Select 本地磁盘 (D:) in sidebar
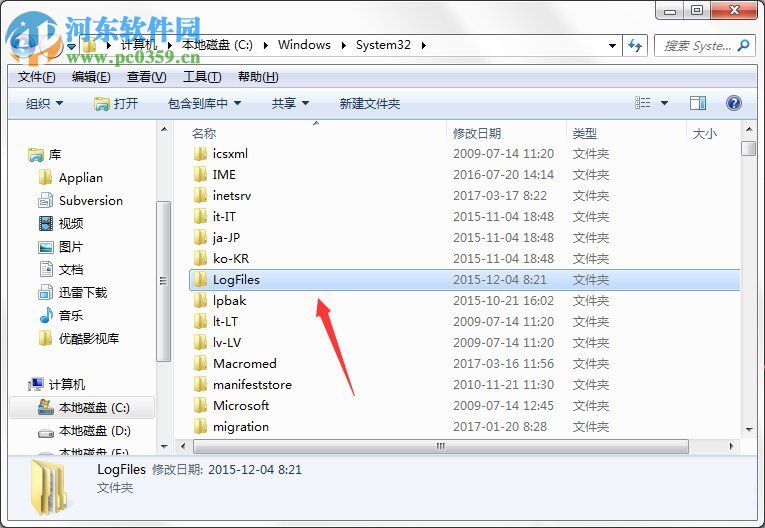Image resolution: width=765 pixels, height=528 pixels. click(x=84, y=431)
